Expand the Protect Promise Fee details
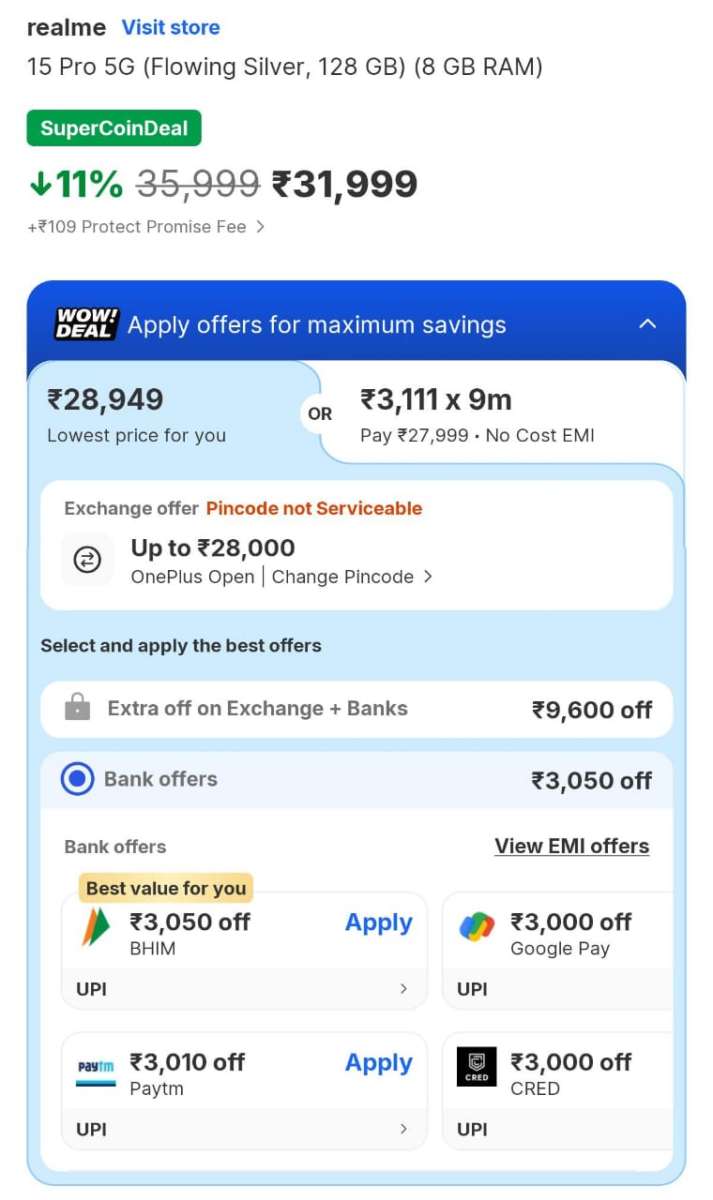The height and width of the screenshot is (1200, 713). (x=261, y=227)
